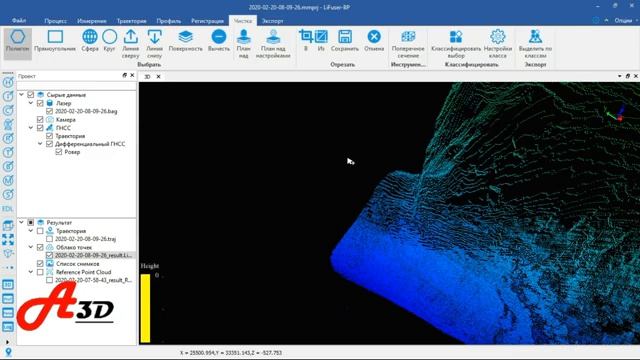Open the Поперечное сечение tool
The height and width of the screenshot is (360, 640).
tap(408, 44)
